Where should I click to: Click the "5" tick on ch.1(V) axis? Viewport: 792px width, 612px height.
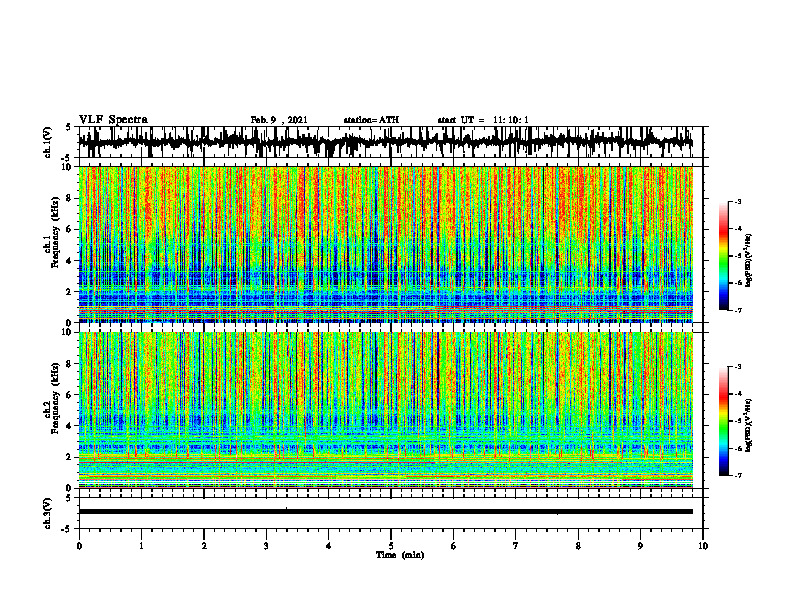pyautogui.click(x=68, y=128)
